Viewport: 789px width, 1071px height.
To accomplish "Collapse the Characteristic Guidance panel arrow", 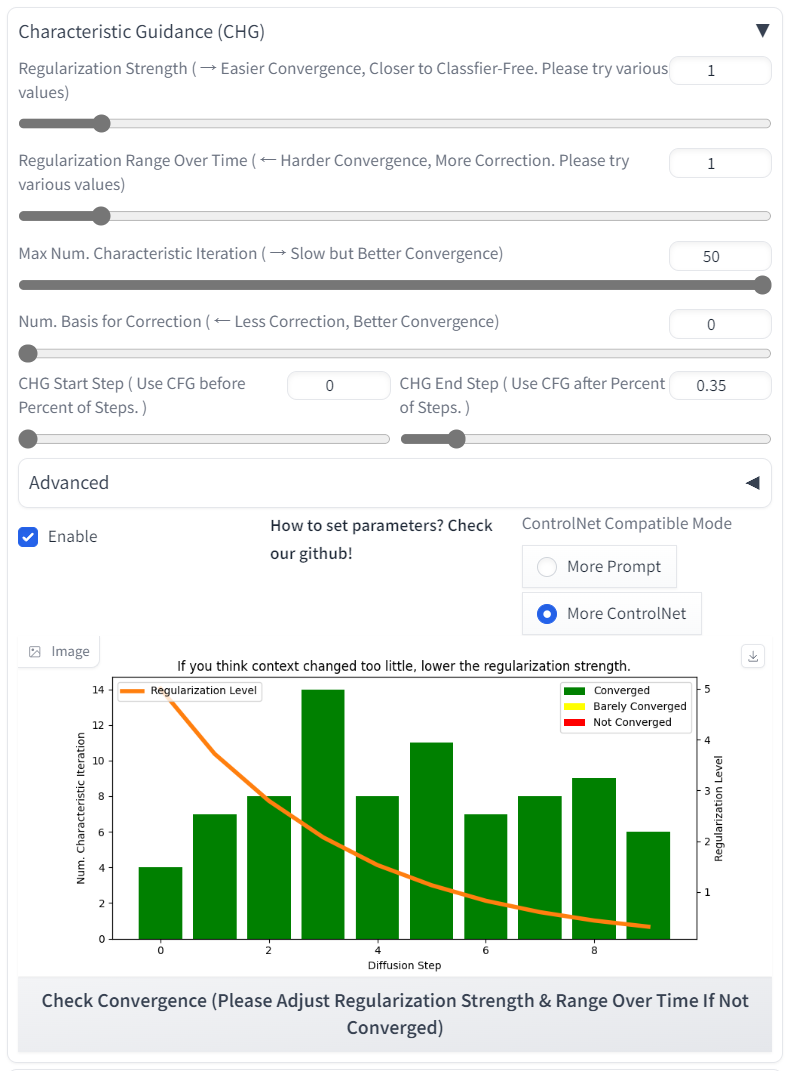I will [762, 31].
